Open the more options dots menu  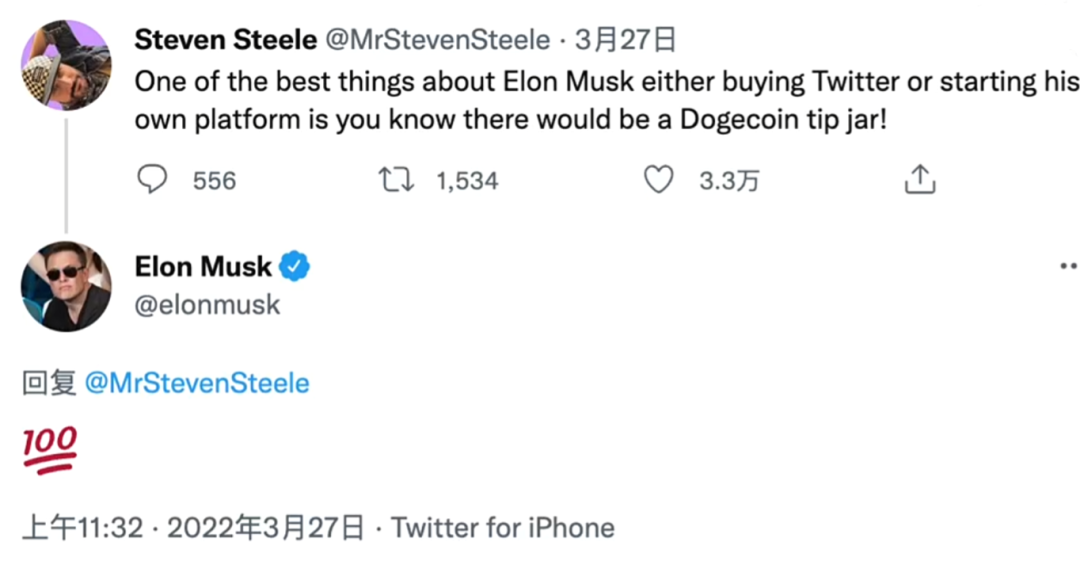[x=1068, y=267]
